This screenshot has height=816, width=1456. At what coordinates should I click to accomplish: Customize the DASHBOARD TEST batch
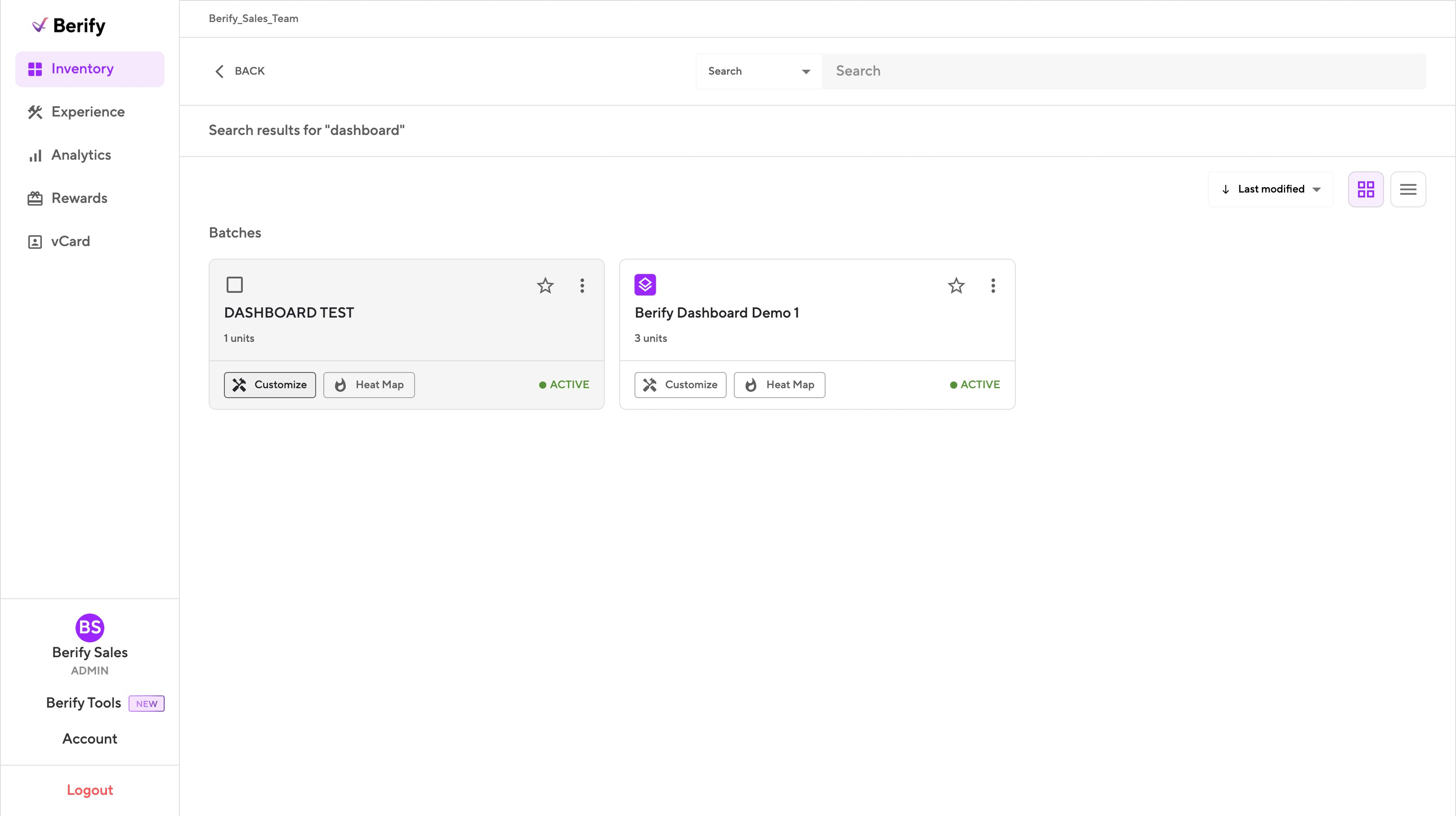(270, 385)
